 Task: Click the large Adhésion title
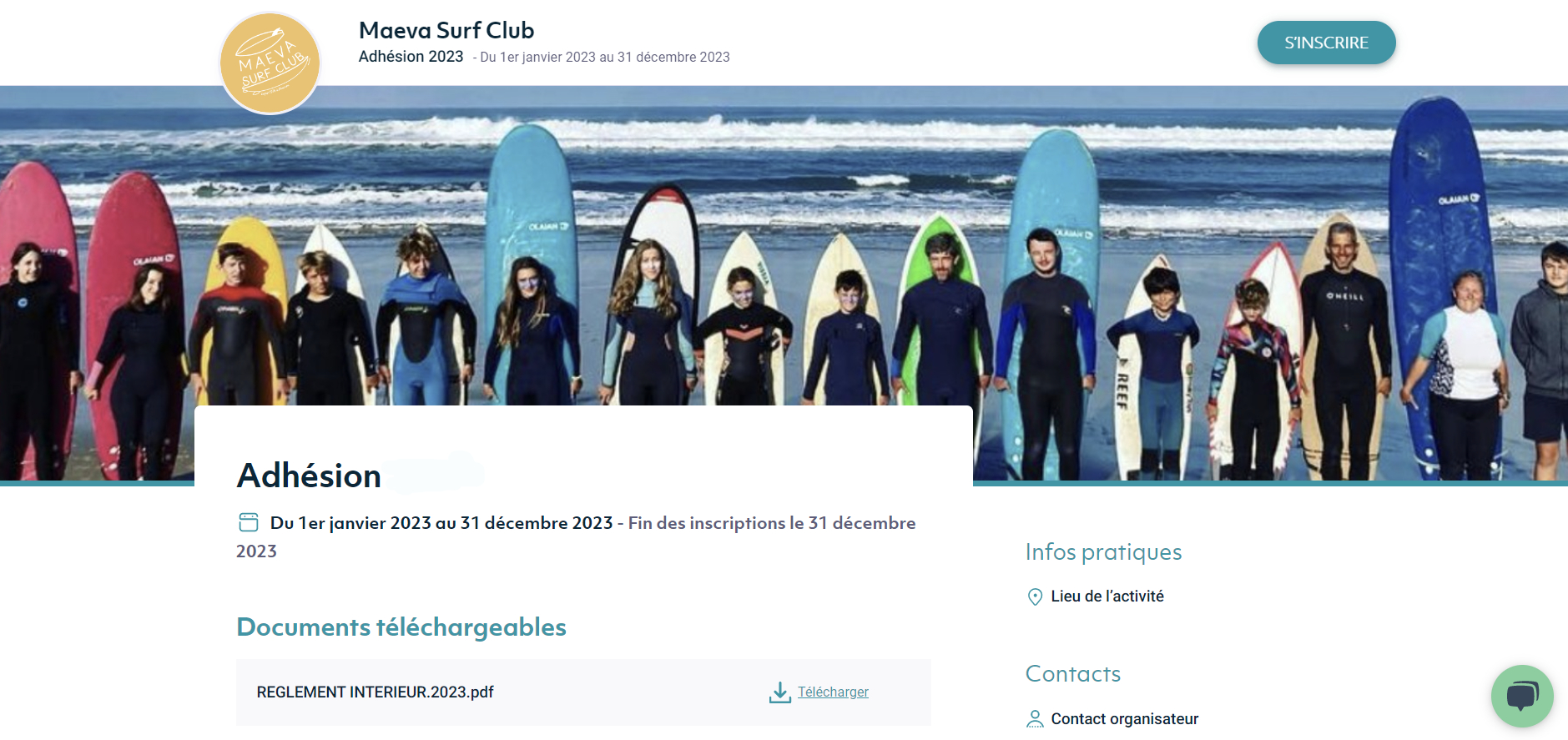click(309, 476)
